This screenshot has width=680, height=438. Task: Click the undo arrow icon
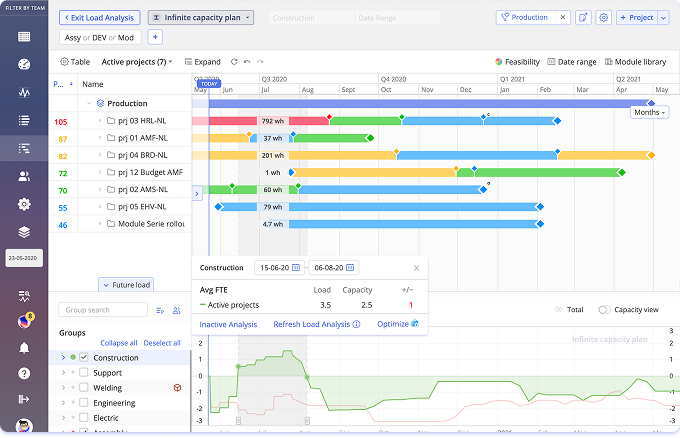(x=247, y=62)
